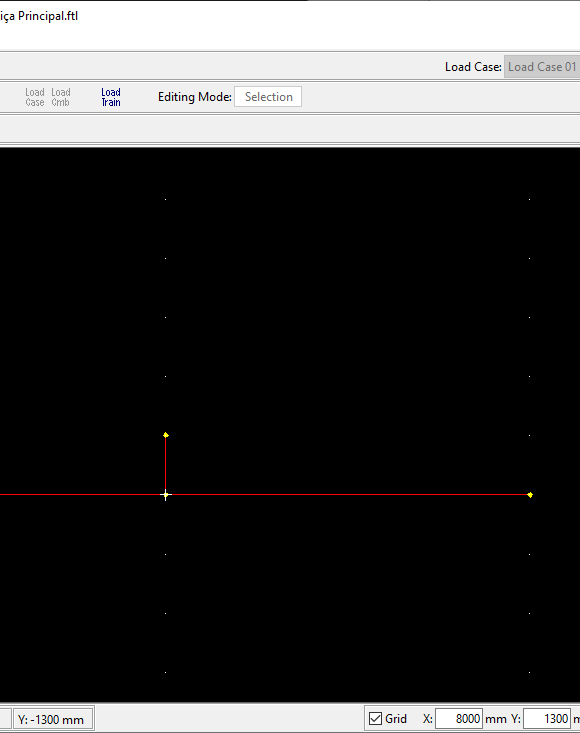This screenshot has width=580, height=733.
Task: Disable the Grid checkbox
Action: coord(375,719)
